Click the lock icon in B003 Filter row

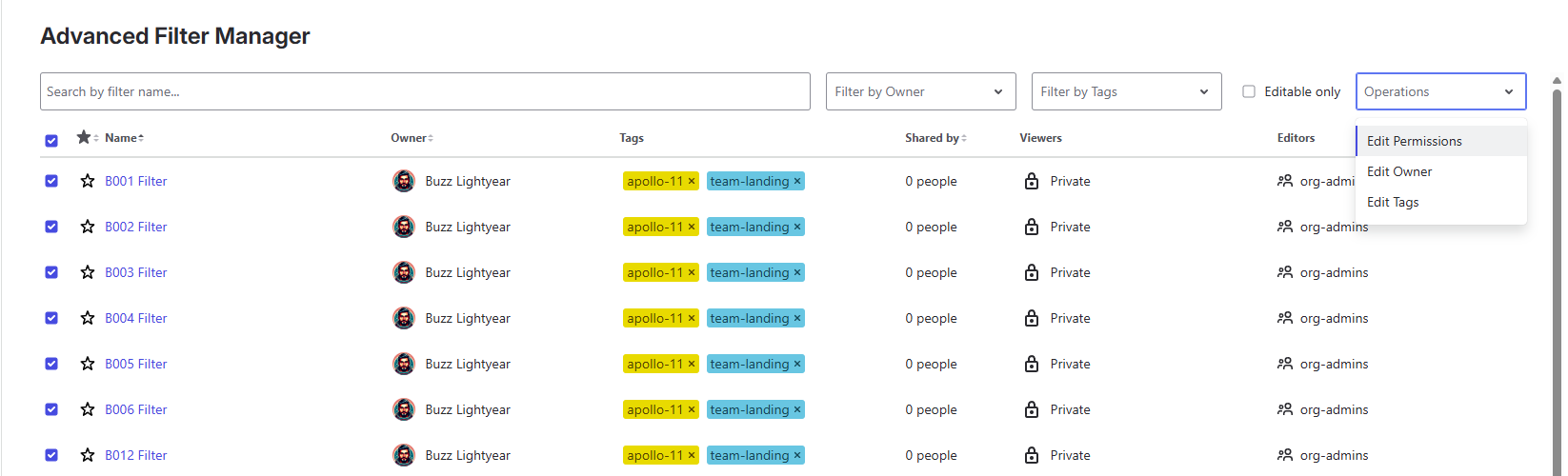[1032, 272]
